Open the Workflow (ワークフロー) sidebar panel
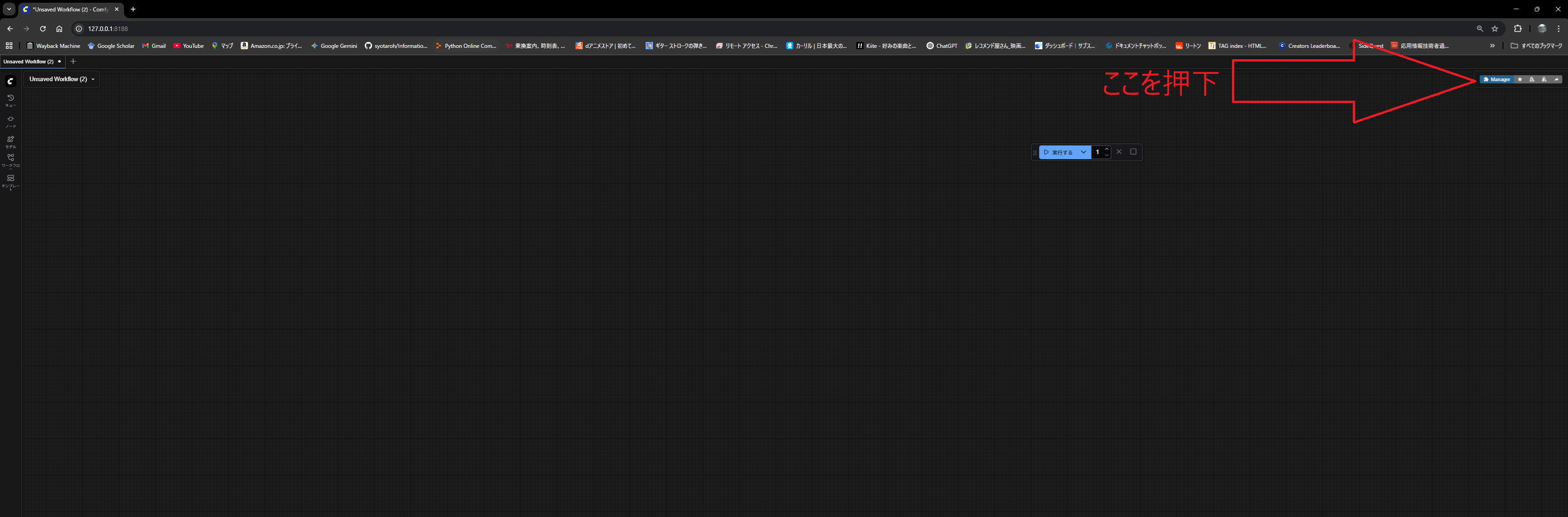Screen dimensions: 1568x517 click(10, 160)
